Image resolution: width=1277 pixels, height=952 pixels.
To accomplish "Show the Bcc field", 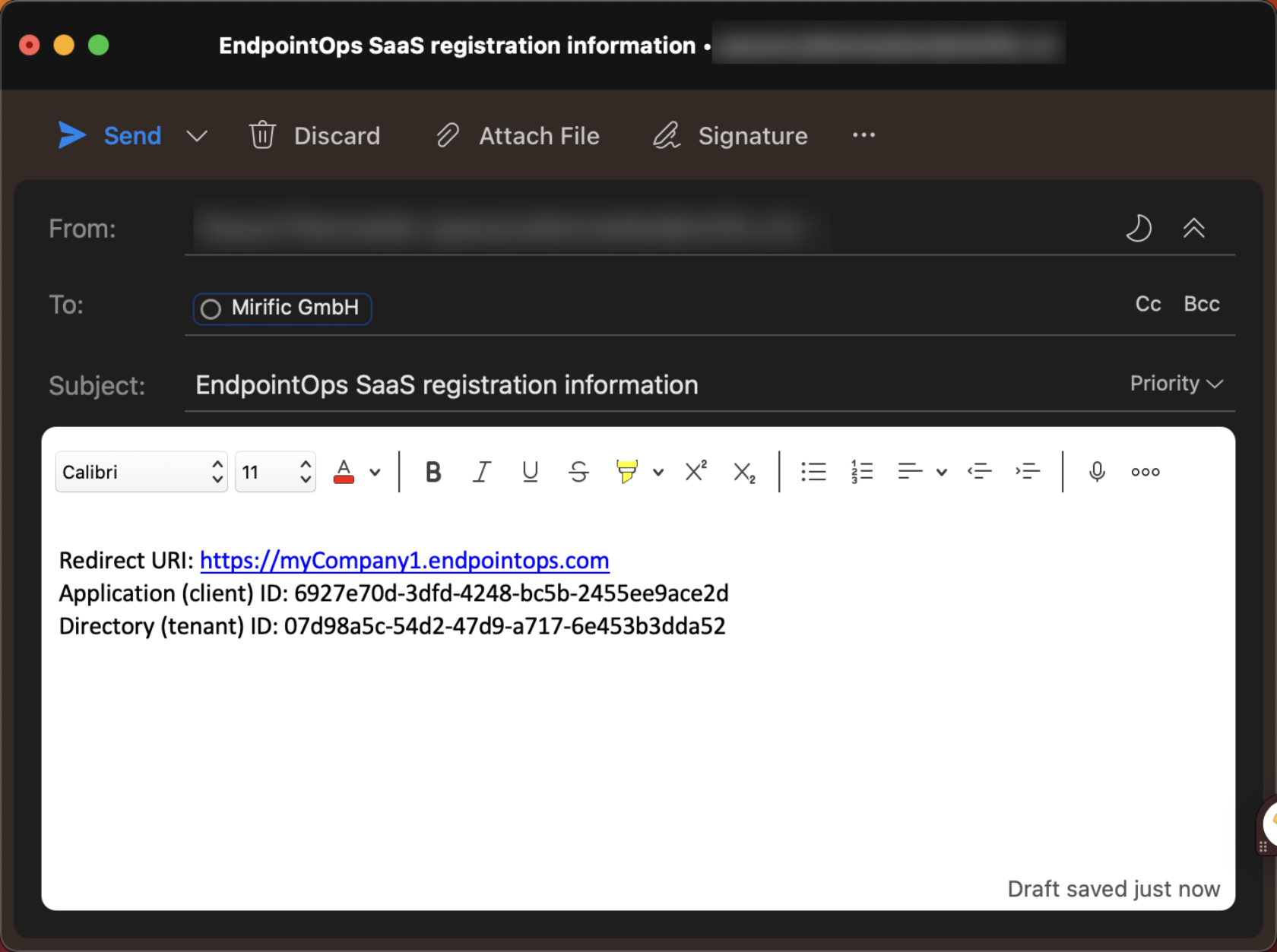I will click(1201, 304).
